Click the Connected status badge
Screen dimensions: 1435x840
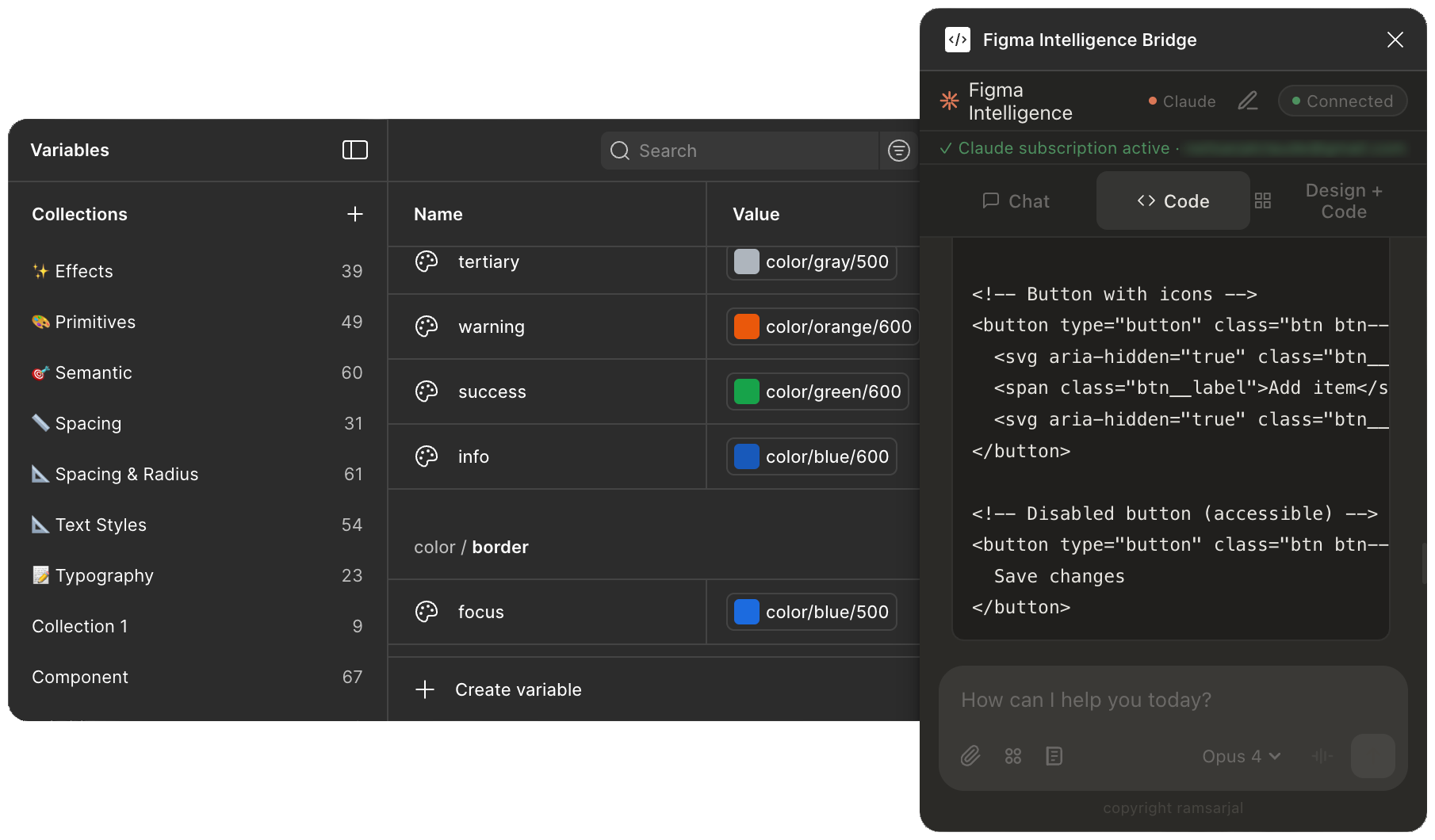(1342, 101)
